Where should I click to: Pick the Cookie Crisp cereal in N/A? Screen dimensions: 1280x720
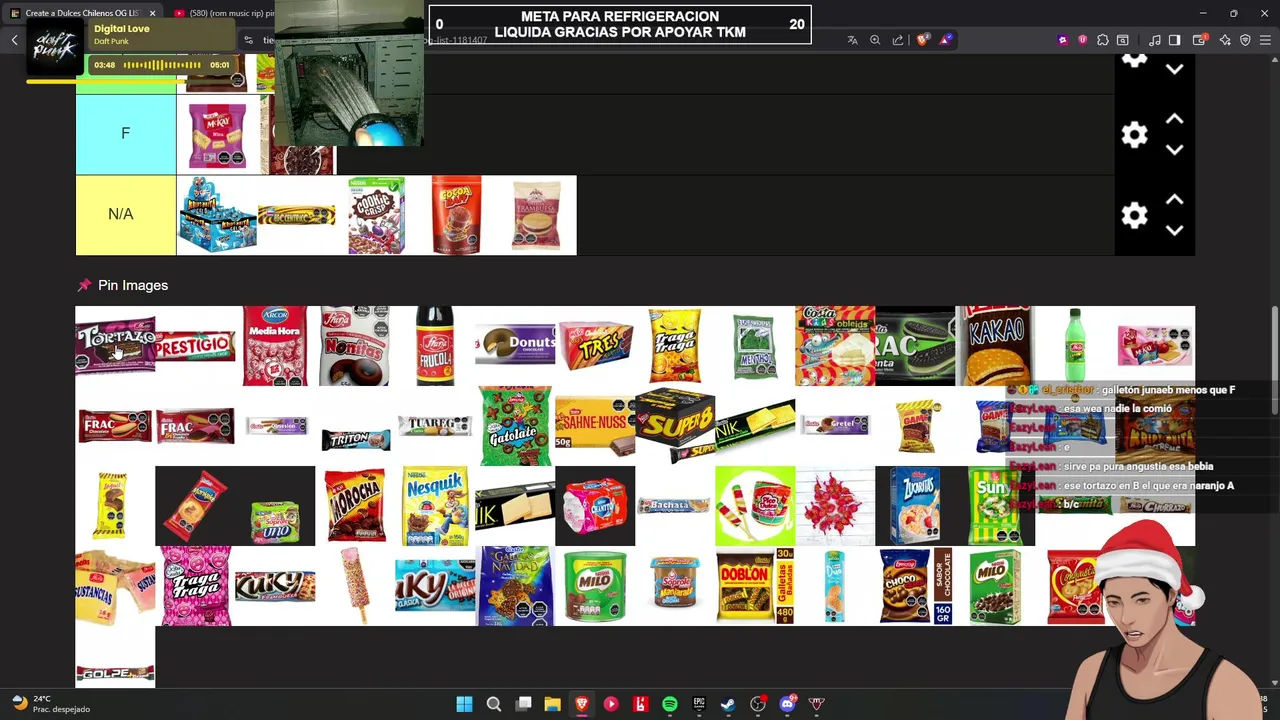(x=376, y=215)
